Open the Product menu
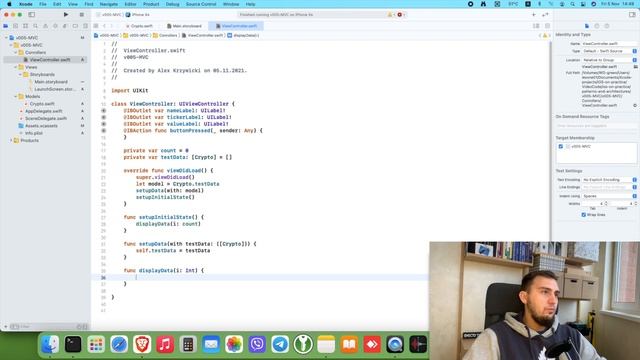Image resolution: width=640 pixels, height=360 pixels. coord(151,4)
